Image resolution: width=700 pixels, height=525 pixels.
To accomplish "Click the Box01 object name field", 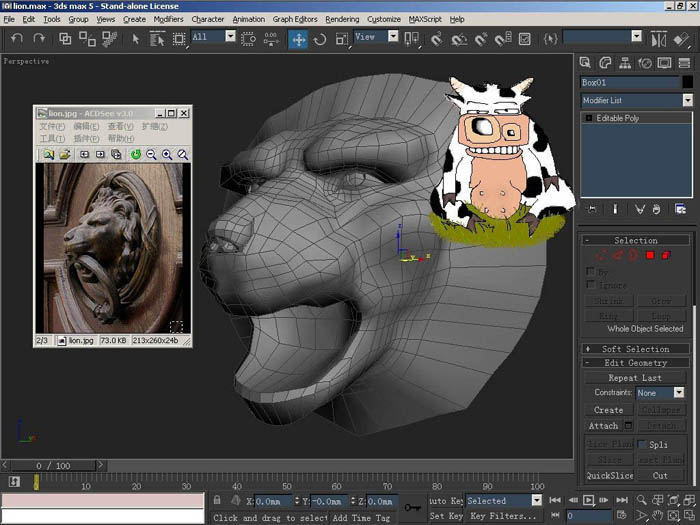I will [x=629, y=82].
